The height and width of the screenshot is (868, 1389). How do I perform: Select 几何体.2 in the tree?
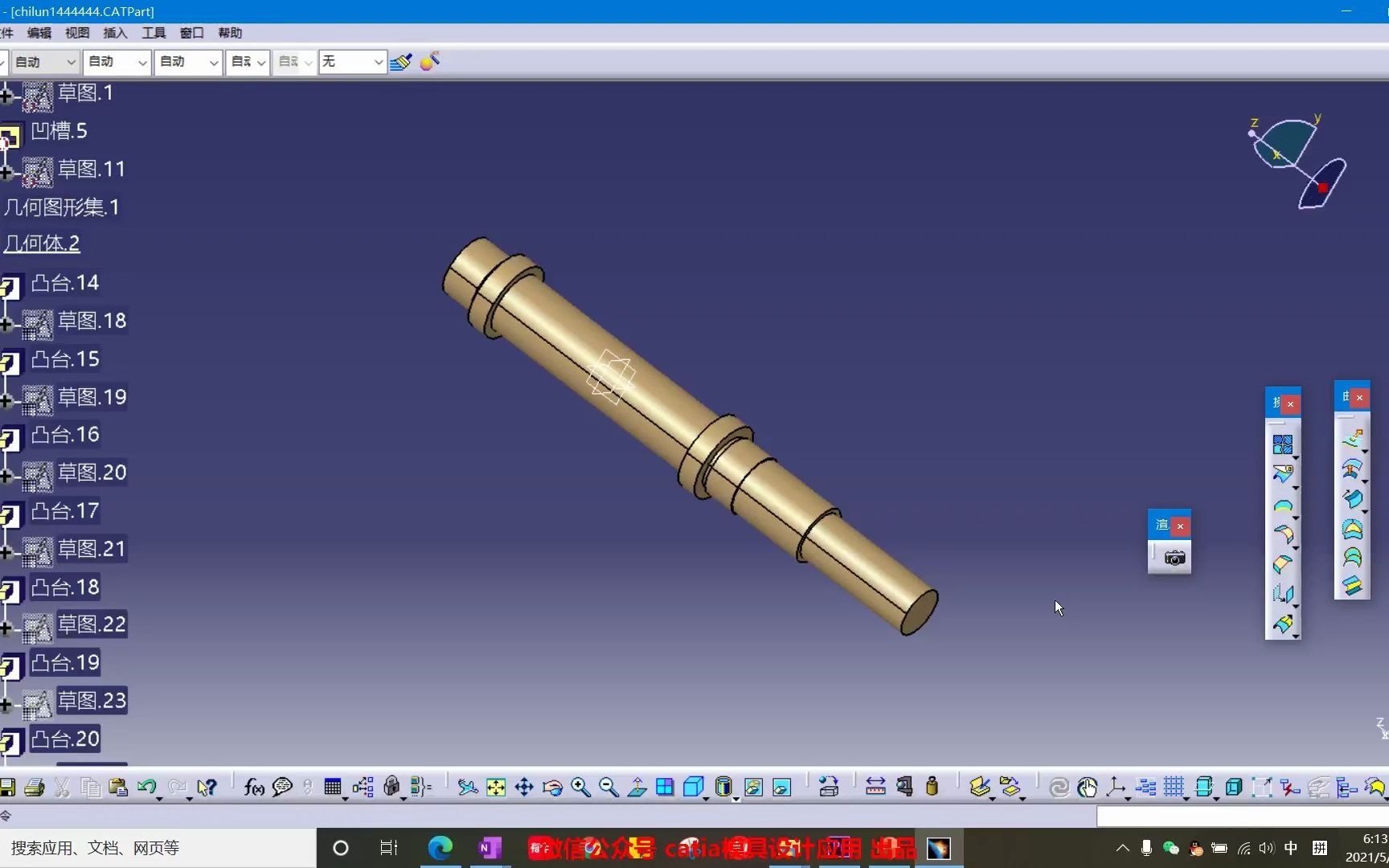[x=42, y=244]
